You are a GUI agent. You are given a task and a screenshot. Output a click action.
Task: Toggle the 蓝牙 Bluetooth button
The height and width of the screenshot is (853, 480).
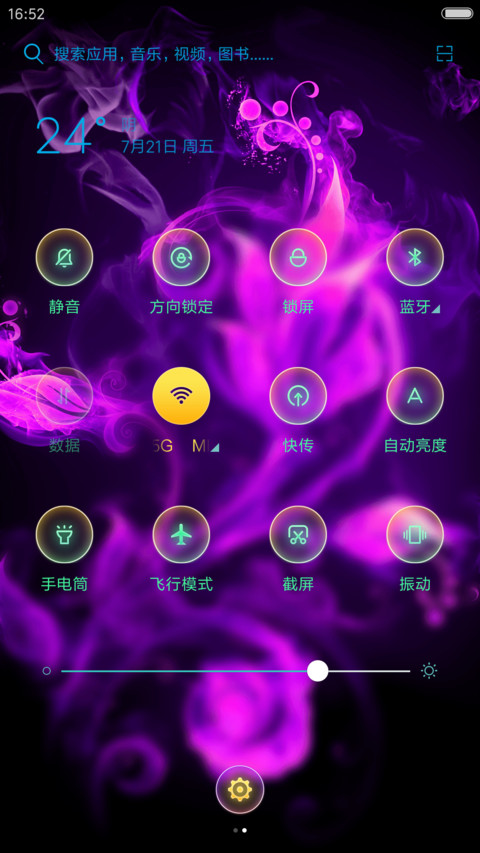pyautogui.click(x=415, y=257)
